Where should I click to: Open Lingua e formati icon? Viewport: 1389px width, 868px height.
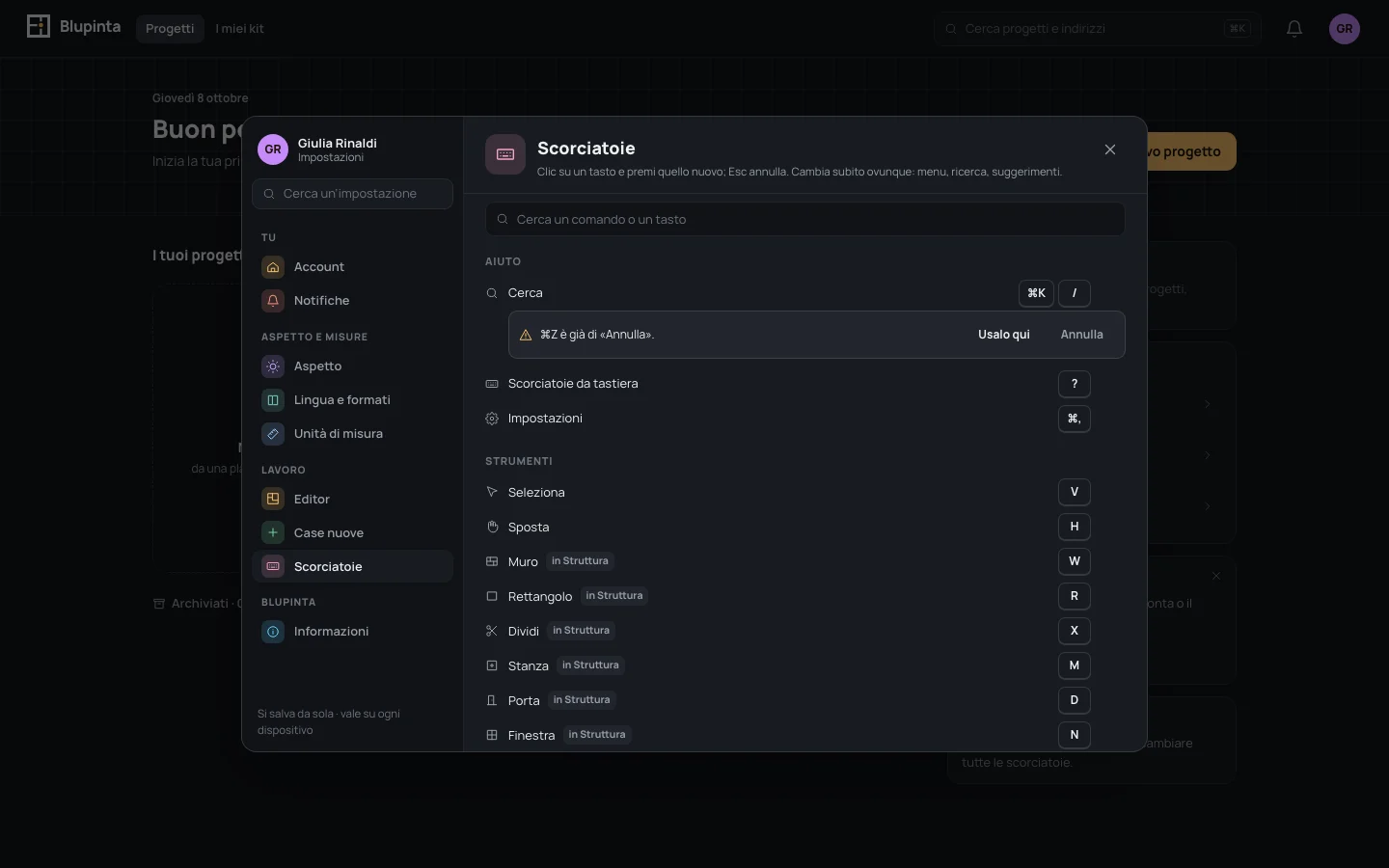[x=273, y=400]
